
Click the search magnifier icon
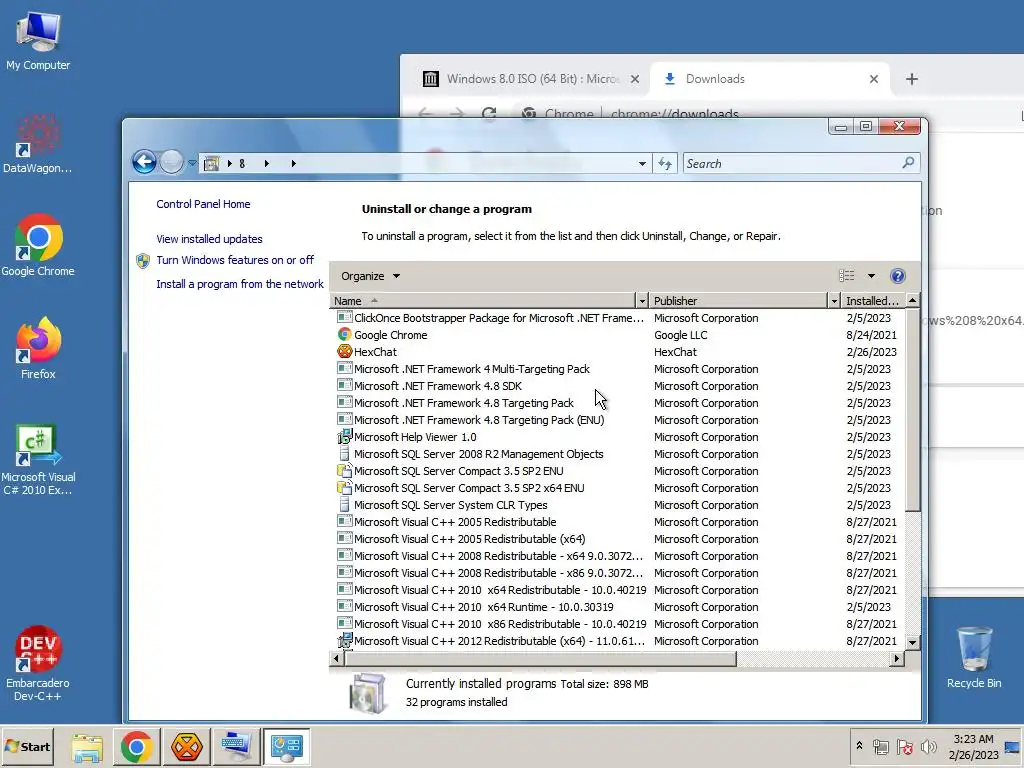[908, 163]
